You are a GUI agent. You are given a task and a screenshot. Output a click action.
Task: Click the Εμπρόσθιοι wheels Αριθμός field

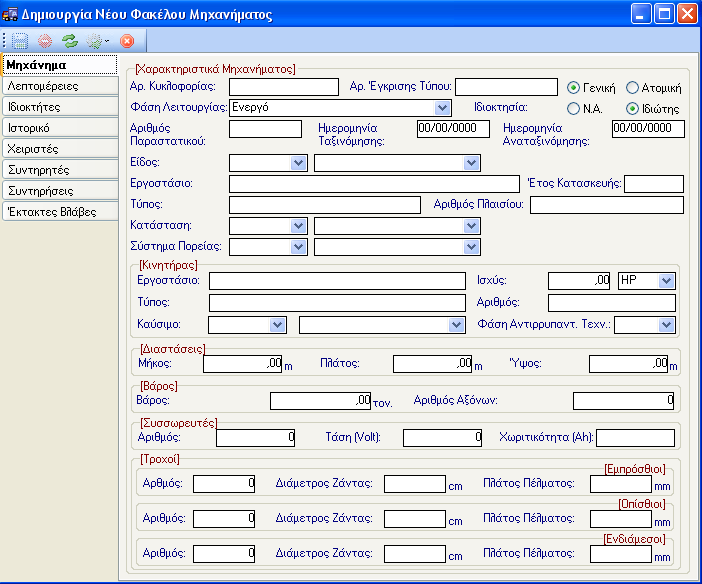click(224, 484)
